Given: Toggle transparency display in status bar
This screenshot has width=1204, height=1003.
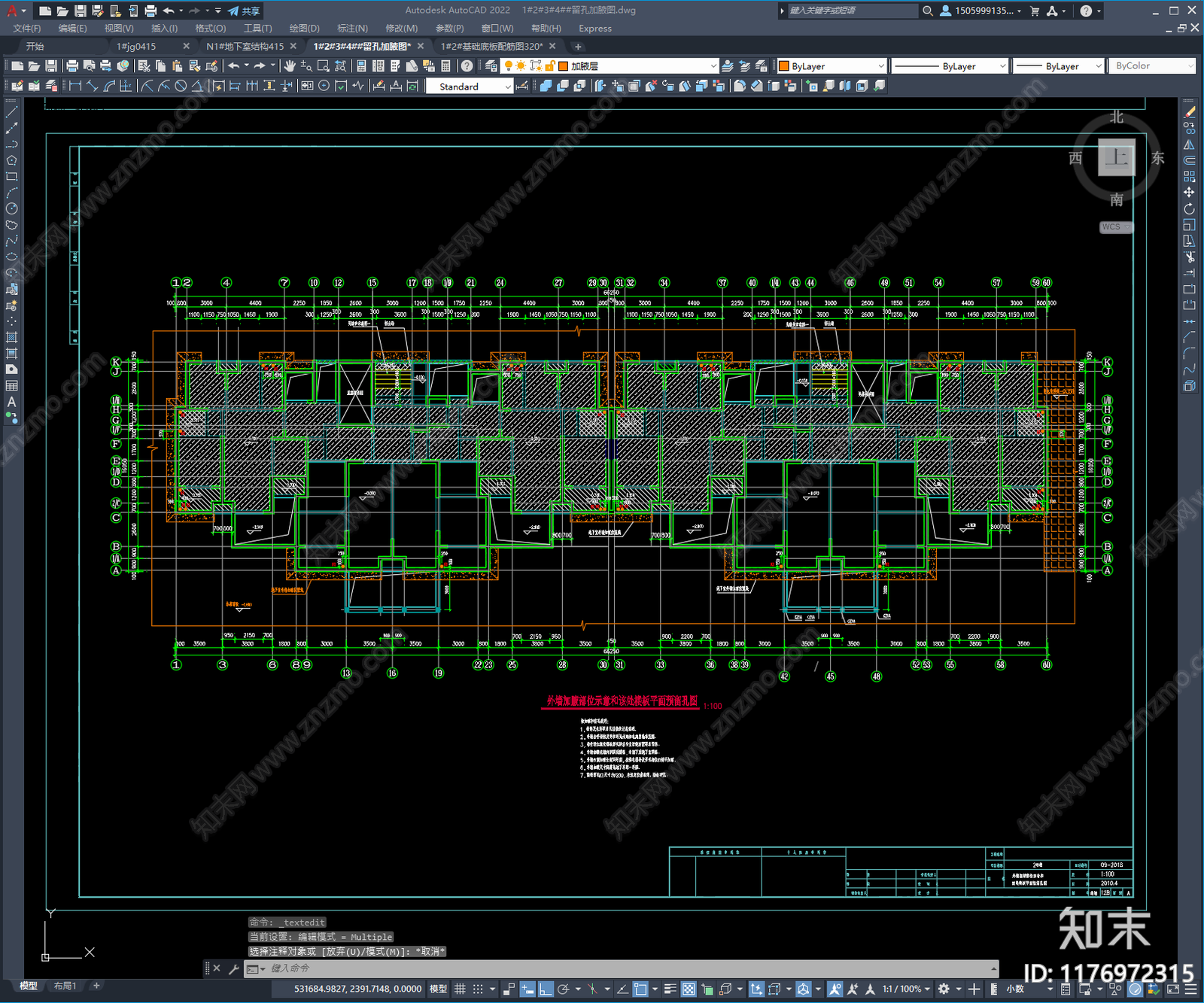Looking at the screenshot, I should [689, 989].
